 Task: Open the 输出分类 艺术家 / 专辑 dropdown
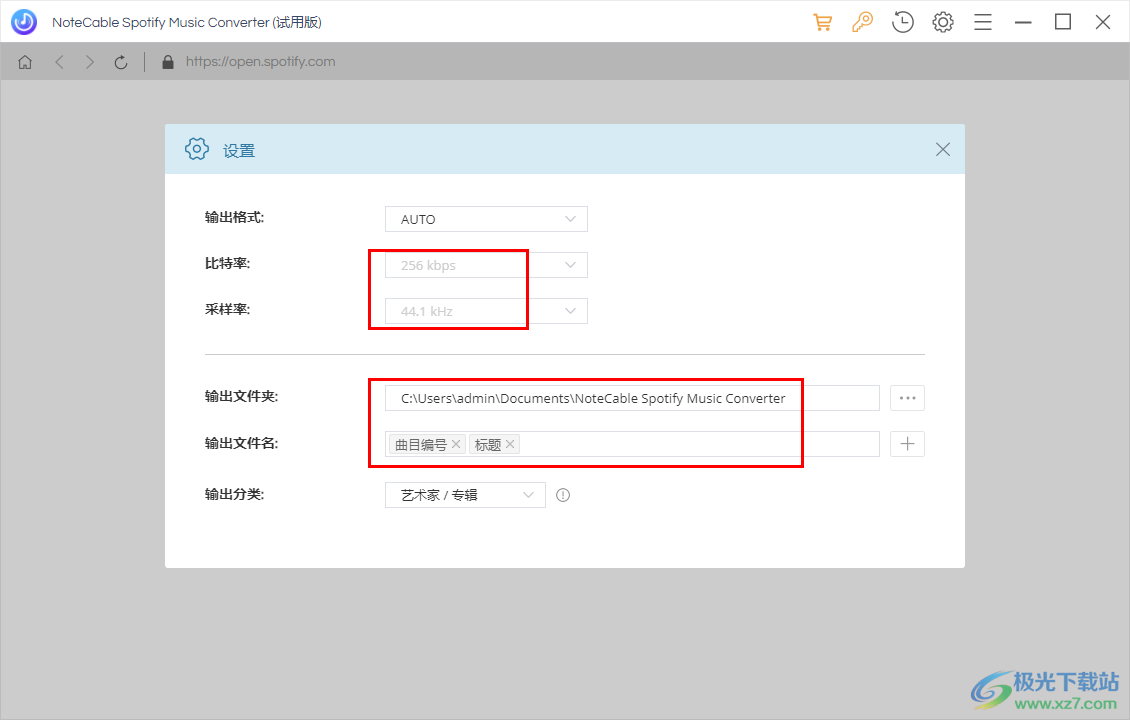[x=466, y=495]
